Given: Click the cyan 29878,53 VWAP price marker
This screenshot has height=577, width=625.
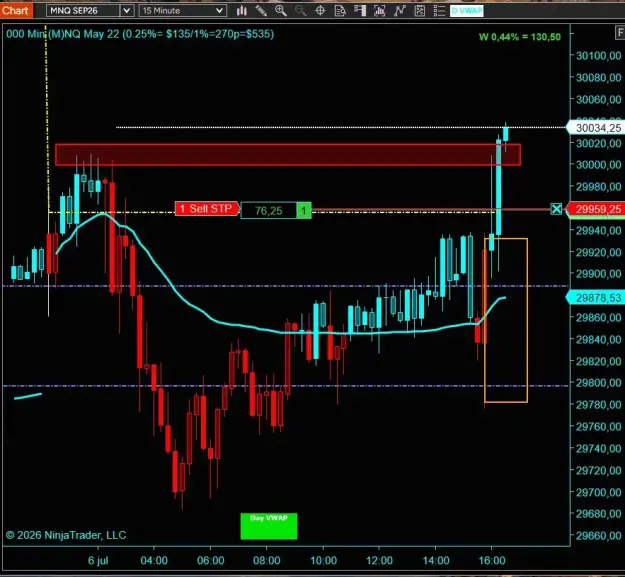Looking at the screenshot, I should 596,298.
